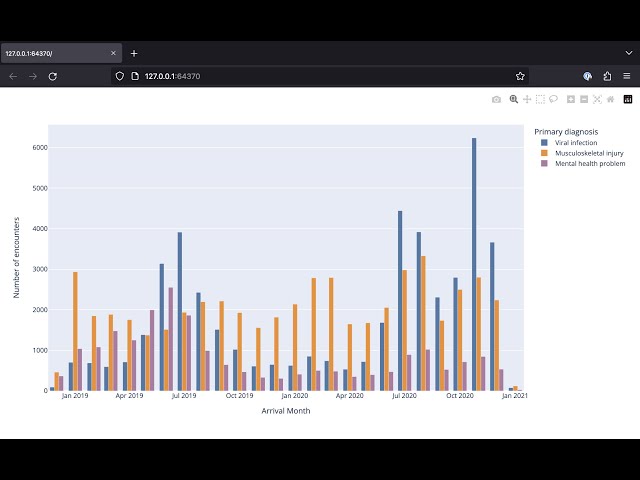Click the 'Oct 2019' axis label
Screen dimensions: 640x480
(x=240, y=396)
